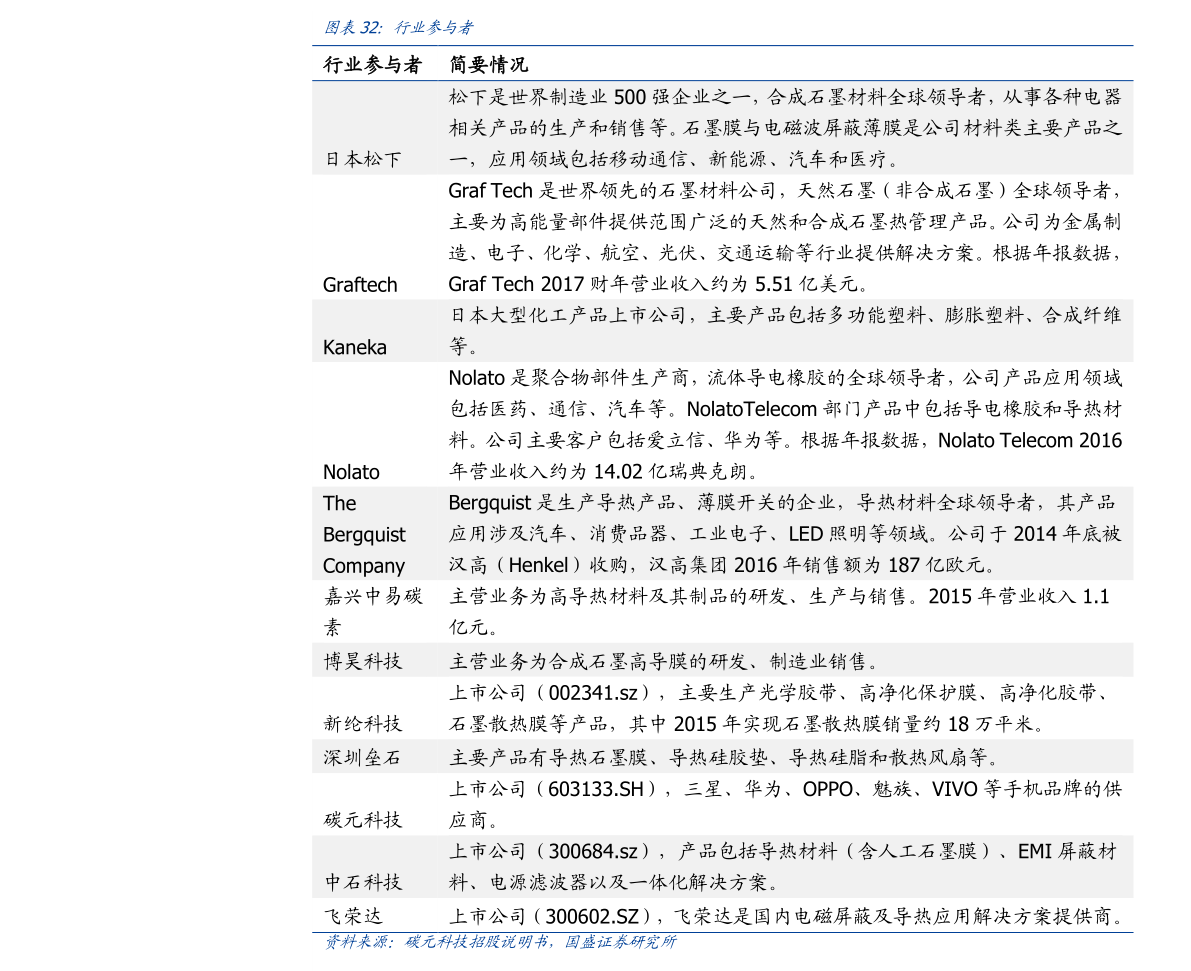Select the '行业参与者' column header
The width and height of the screenshot is (1191, 971).
pyautogui.click(x=372, y=65)
